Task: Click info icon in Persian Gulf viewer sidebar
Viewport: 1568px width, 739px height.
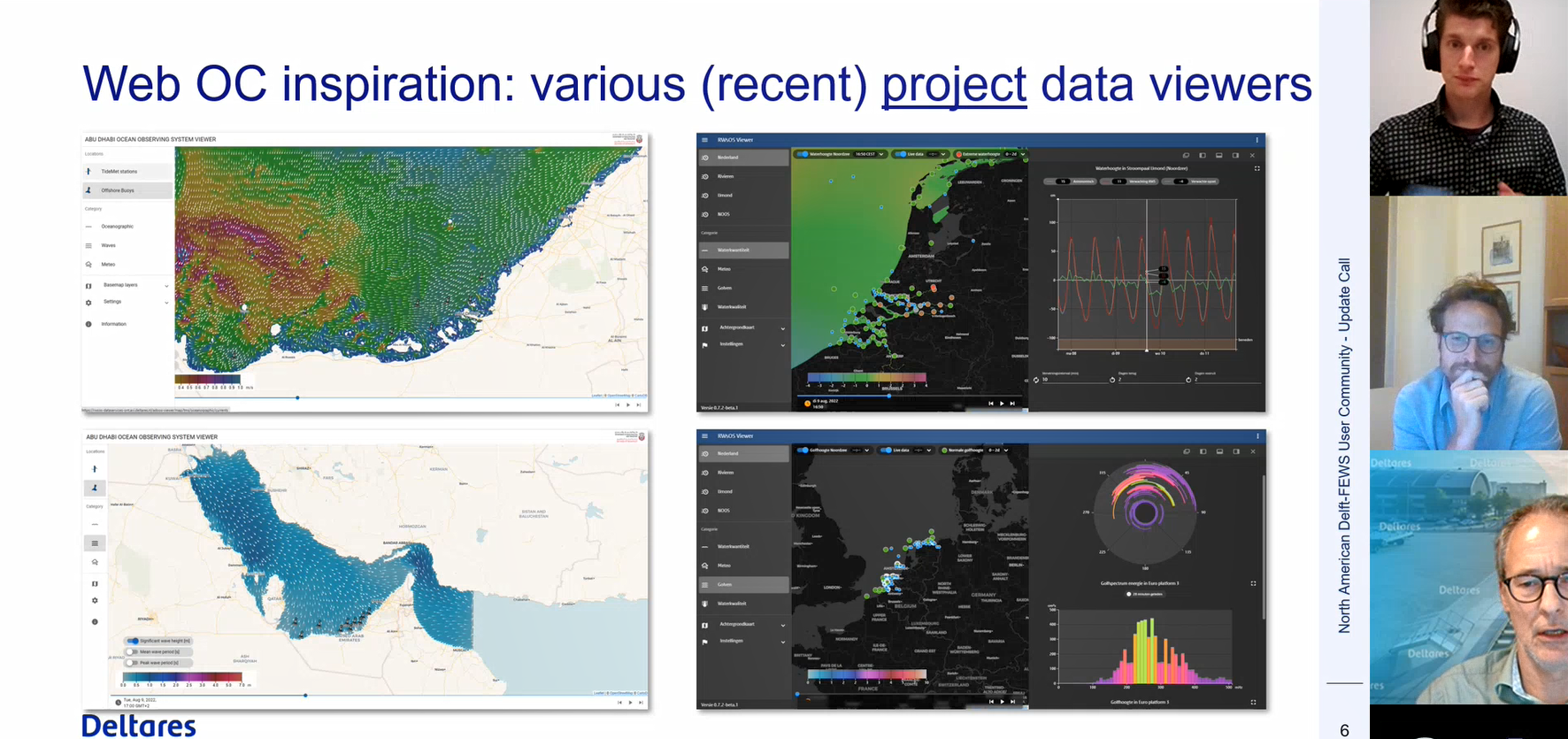Action: point(95,622)
